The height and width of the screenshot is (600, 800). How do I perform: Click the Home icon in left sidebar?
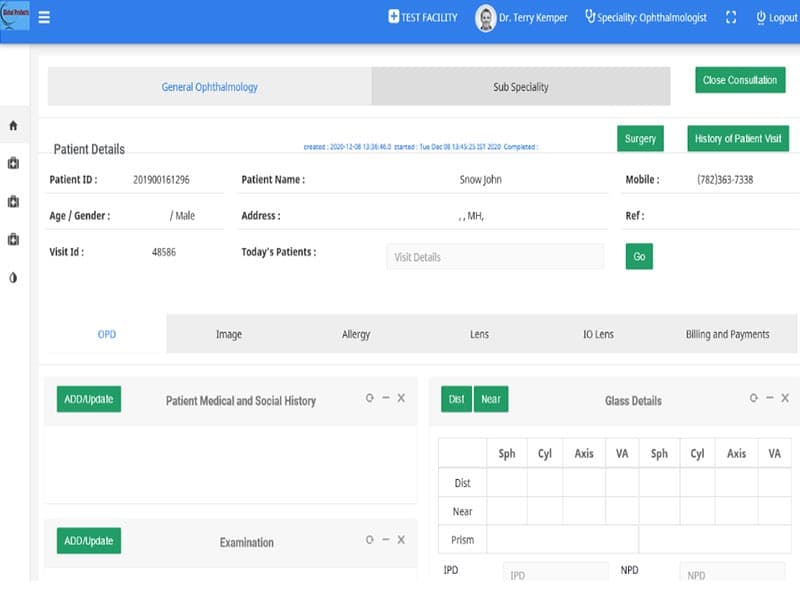point(13,126)
